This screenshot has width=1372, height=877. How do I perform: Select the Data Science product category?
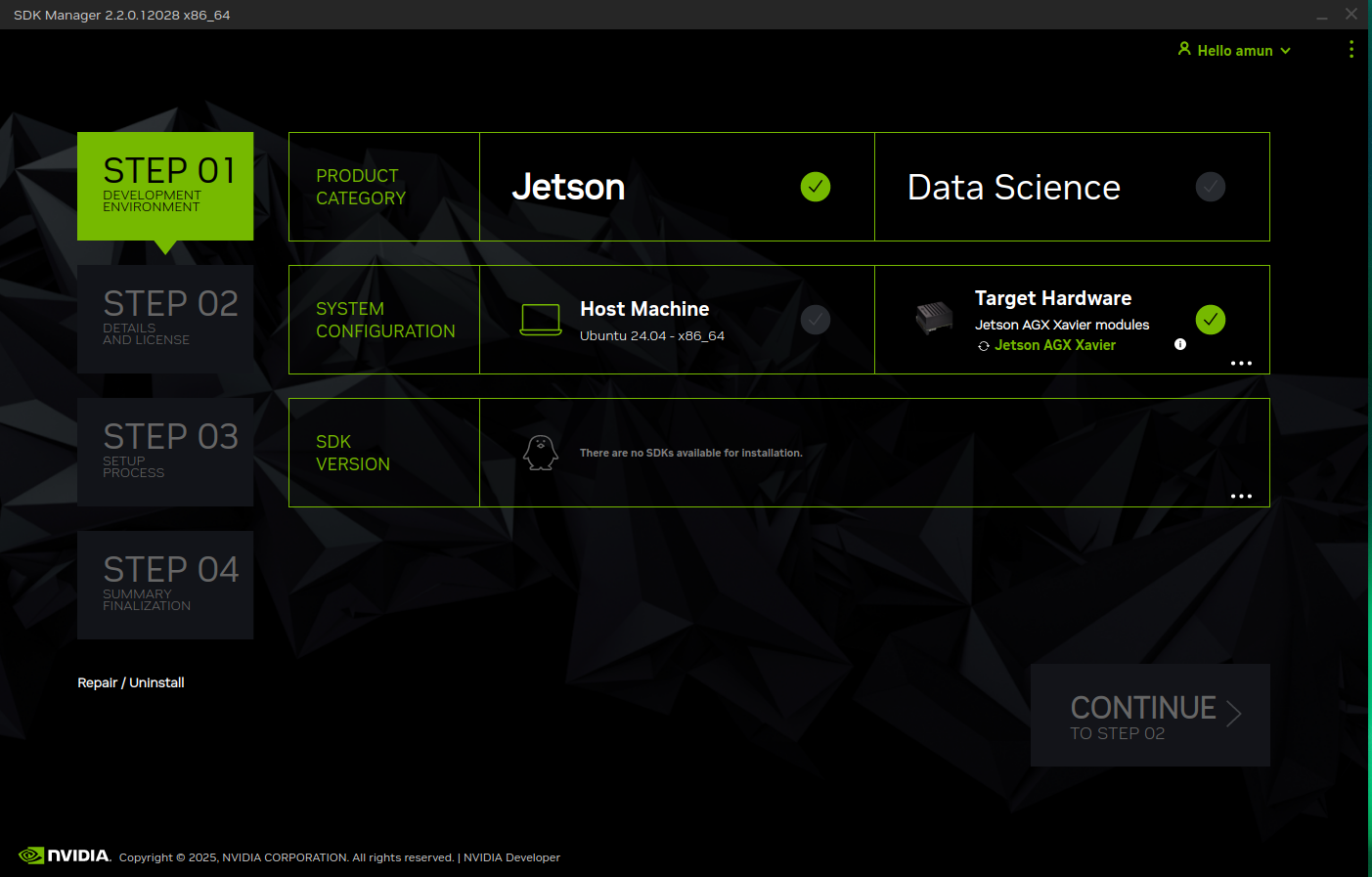(x=1072, y=187)
